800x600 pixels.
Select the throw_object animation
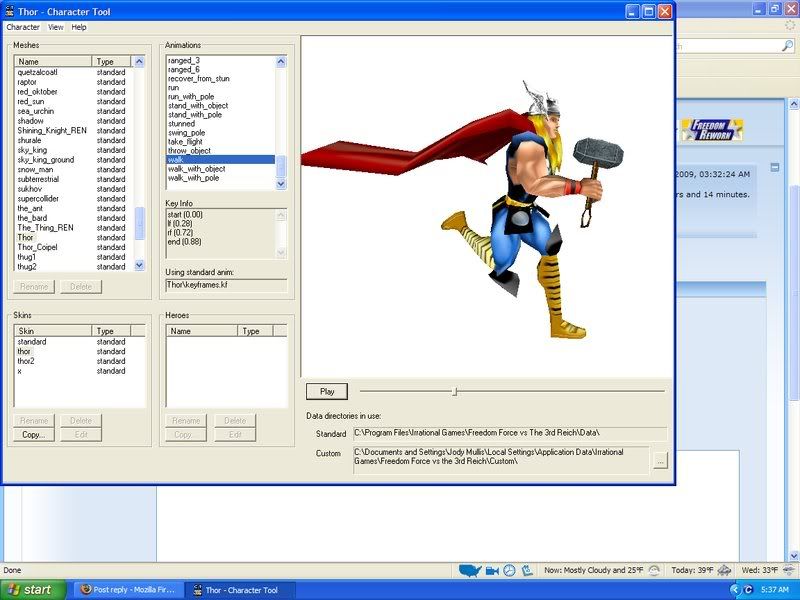pos(189,151)
